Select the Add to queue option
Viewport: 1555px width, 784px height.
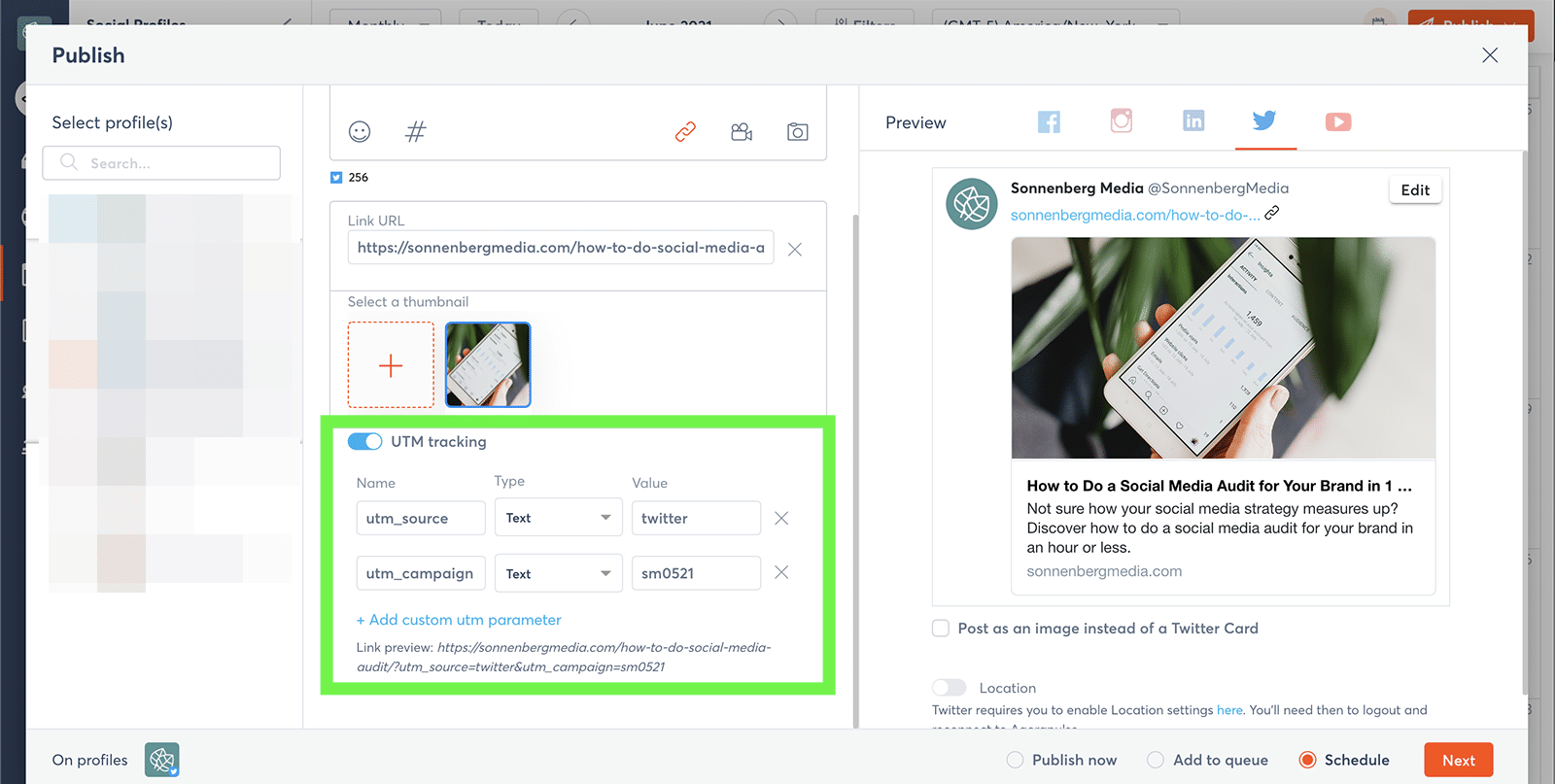[1156, 760]
